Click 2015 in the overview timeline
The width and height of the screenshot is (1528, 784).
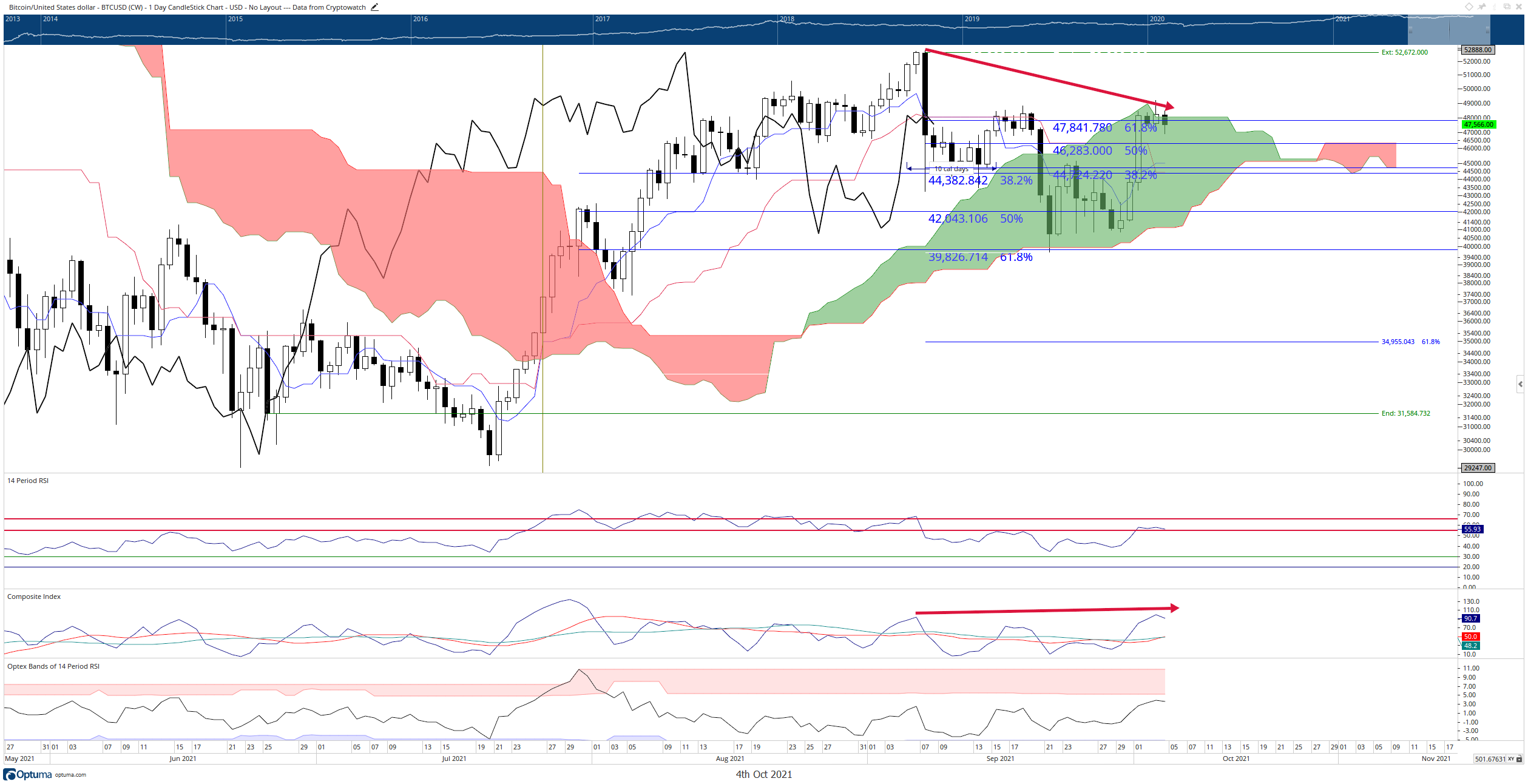pyautogui.click(x=235, y=19)
